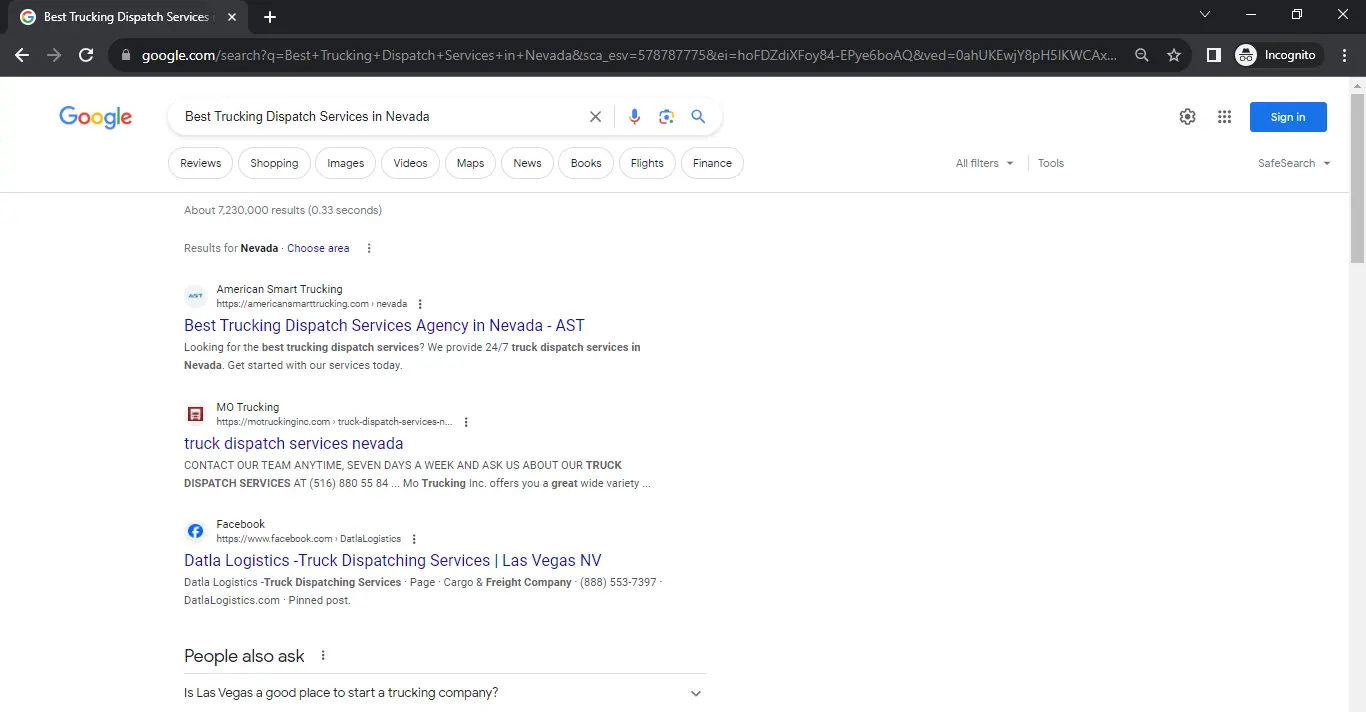Open Google settings gear icon
This screenshot has height=712, width=1366.
tap(1187, 117)
